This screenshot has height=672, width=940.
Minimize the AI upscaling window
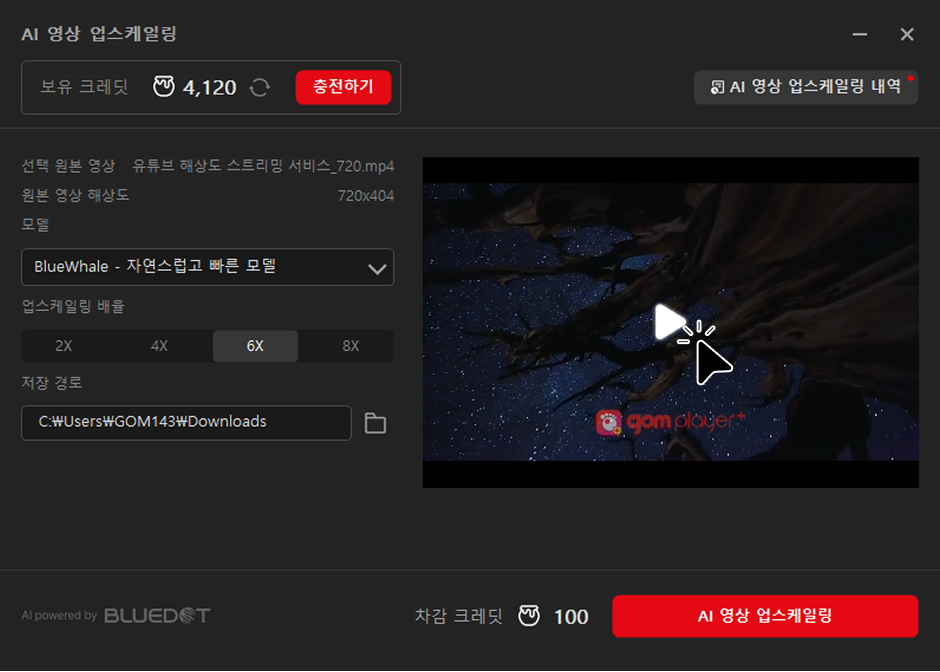coord(859,35)
